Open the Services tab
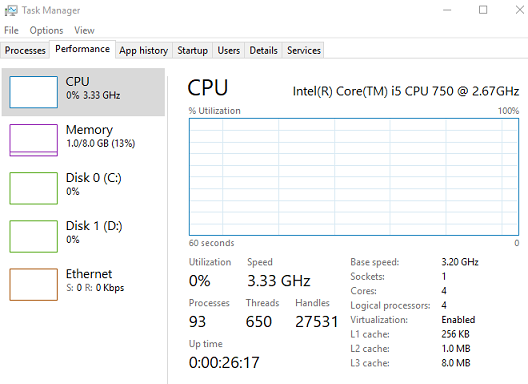 pos(303,50)
